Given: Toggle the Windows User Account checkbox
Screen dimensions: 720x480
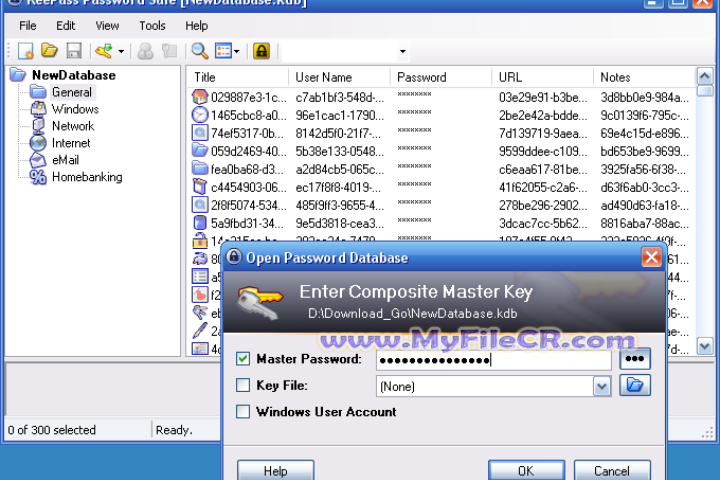Looking at the screenshot, I should [243, 411].
